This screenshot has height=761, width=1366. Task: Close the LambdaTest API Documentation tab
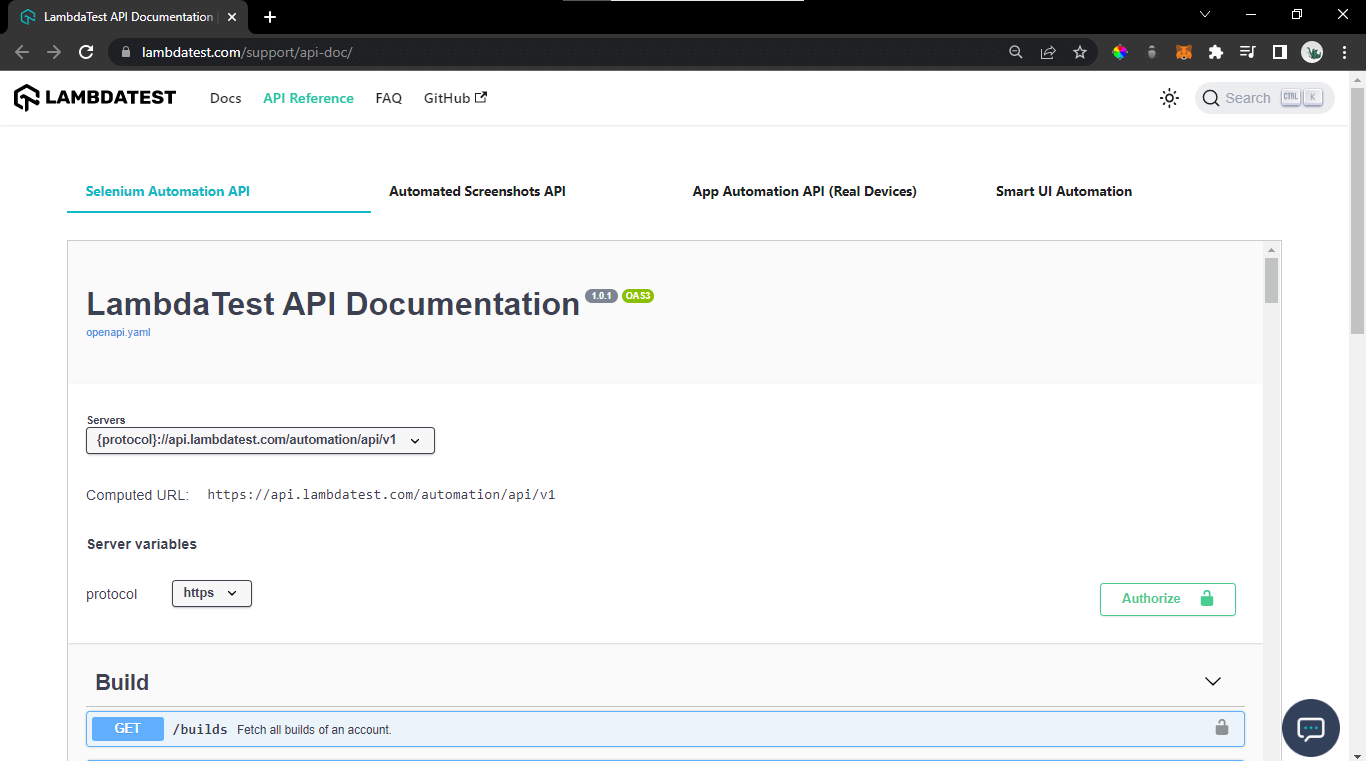tap(231, 17)
